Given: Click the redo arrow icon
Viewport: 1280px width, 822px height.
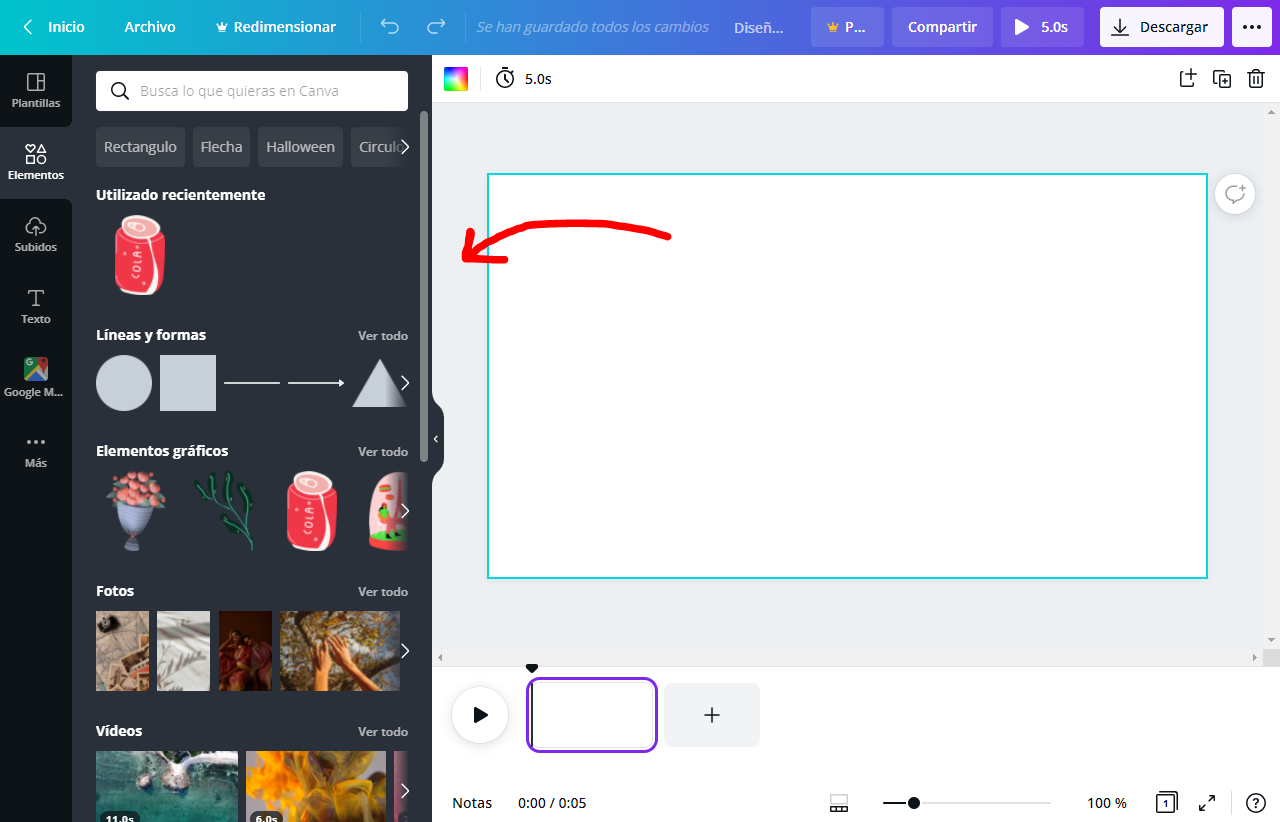Looking at the screenshot, I should (436, 27).
